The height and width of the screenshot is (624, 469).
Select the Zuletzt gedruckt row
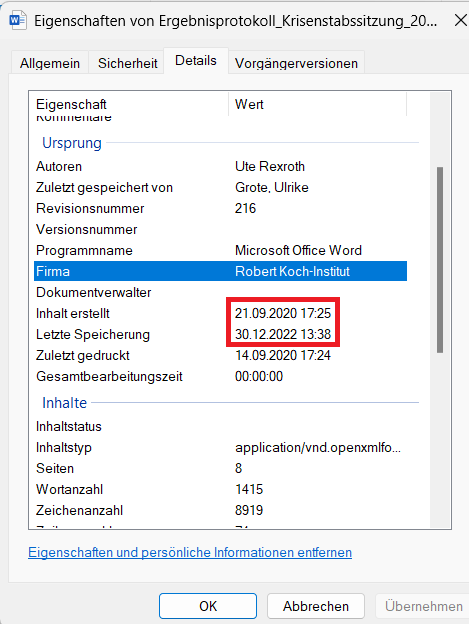point(220,355)
